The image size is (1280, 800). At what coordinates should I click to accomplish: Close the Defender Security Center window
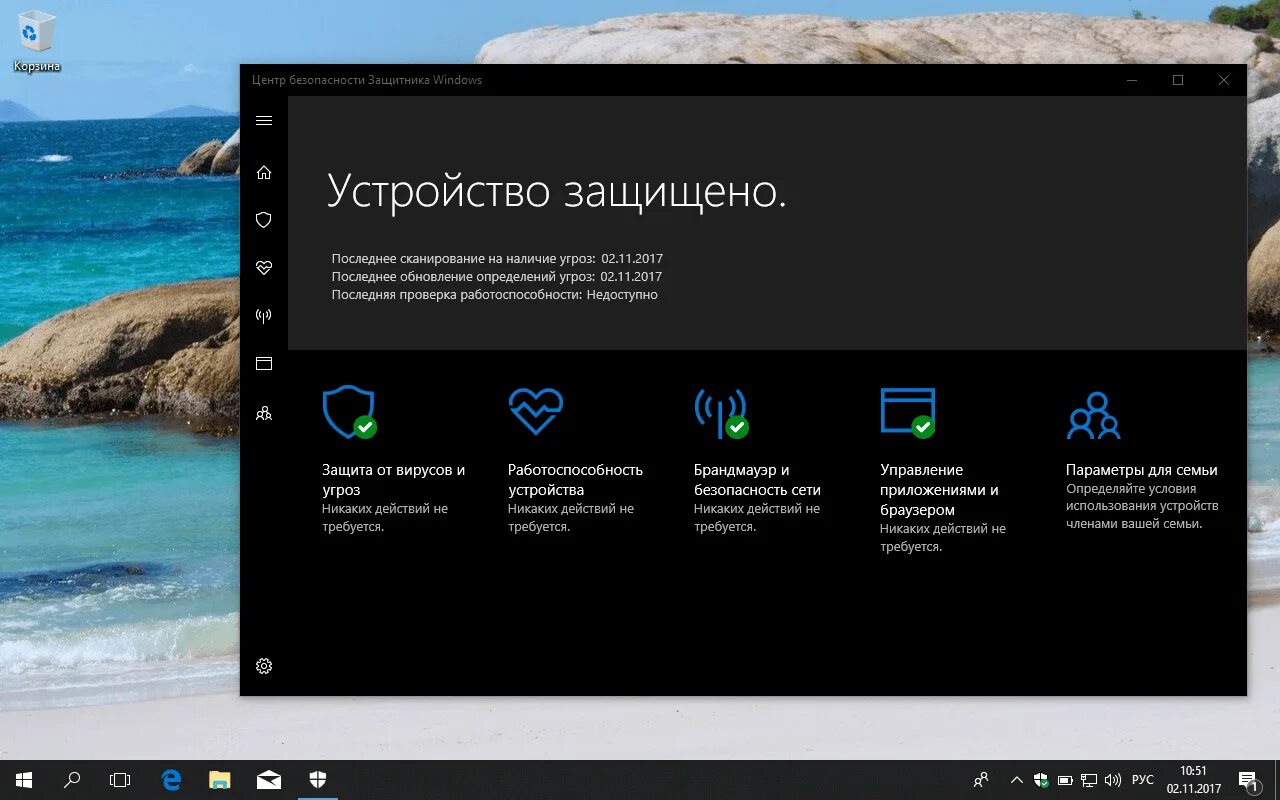tap(1224, 80)
